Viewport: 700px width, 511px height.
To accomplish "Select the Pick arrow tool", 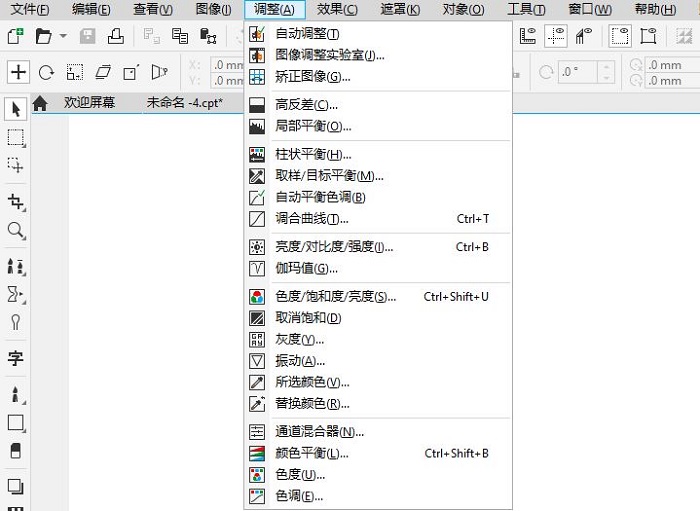I will click(x=16, y=109).
